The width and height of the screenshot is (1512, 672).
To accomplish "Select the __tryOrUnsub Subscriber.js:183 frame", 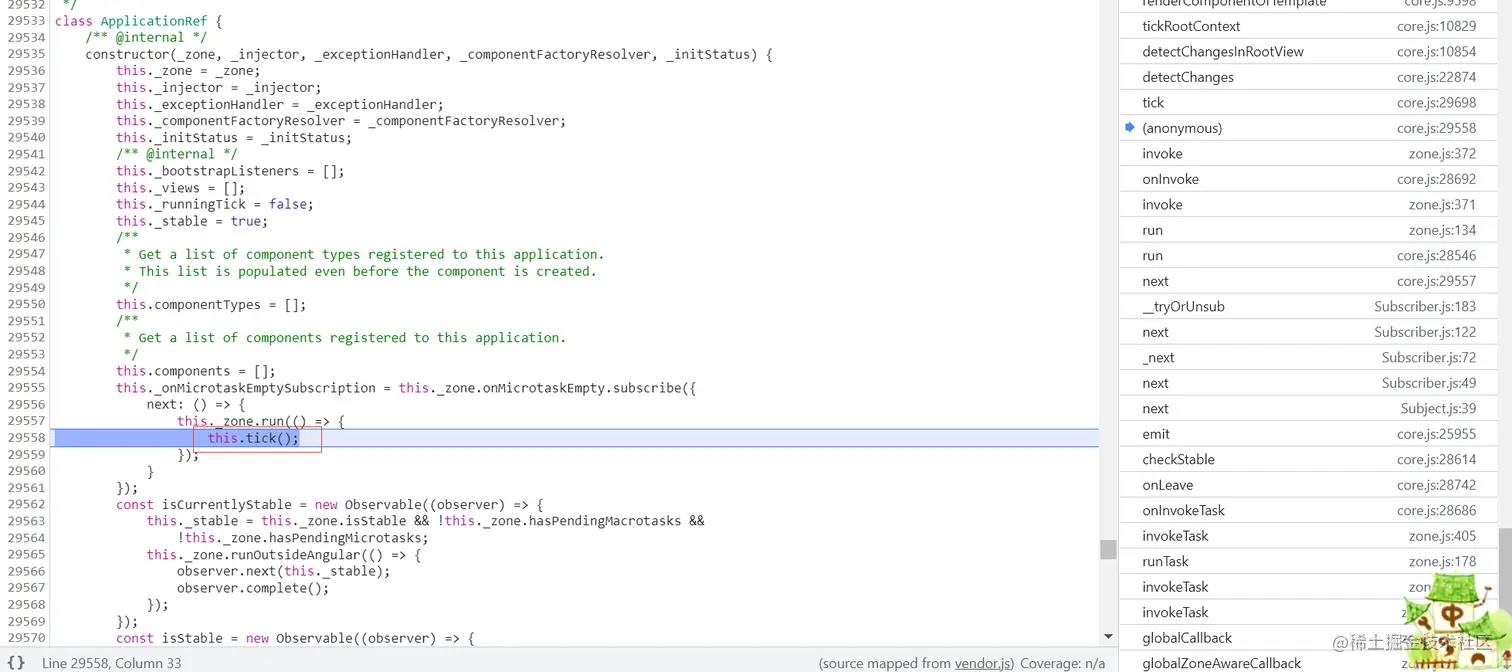I will click(x=1309, y=306).
